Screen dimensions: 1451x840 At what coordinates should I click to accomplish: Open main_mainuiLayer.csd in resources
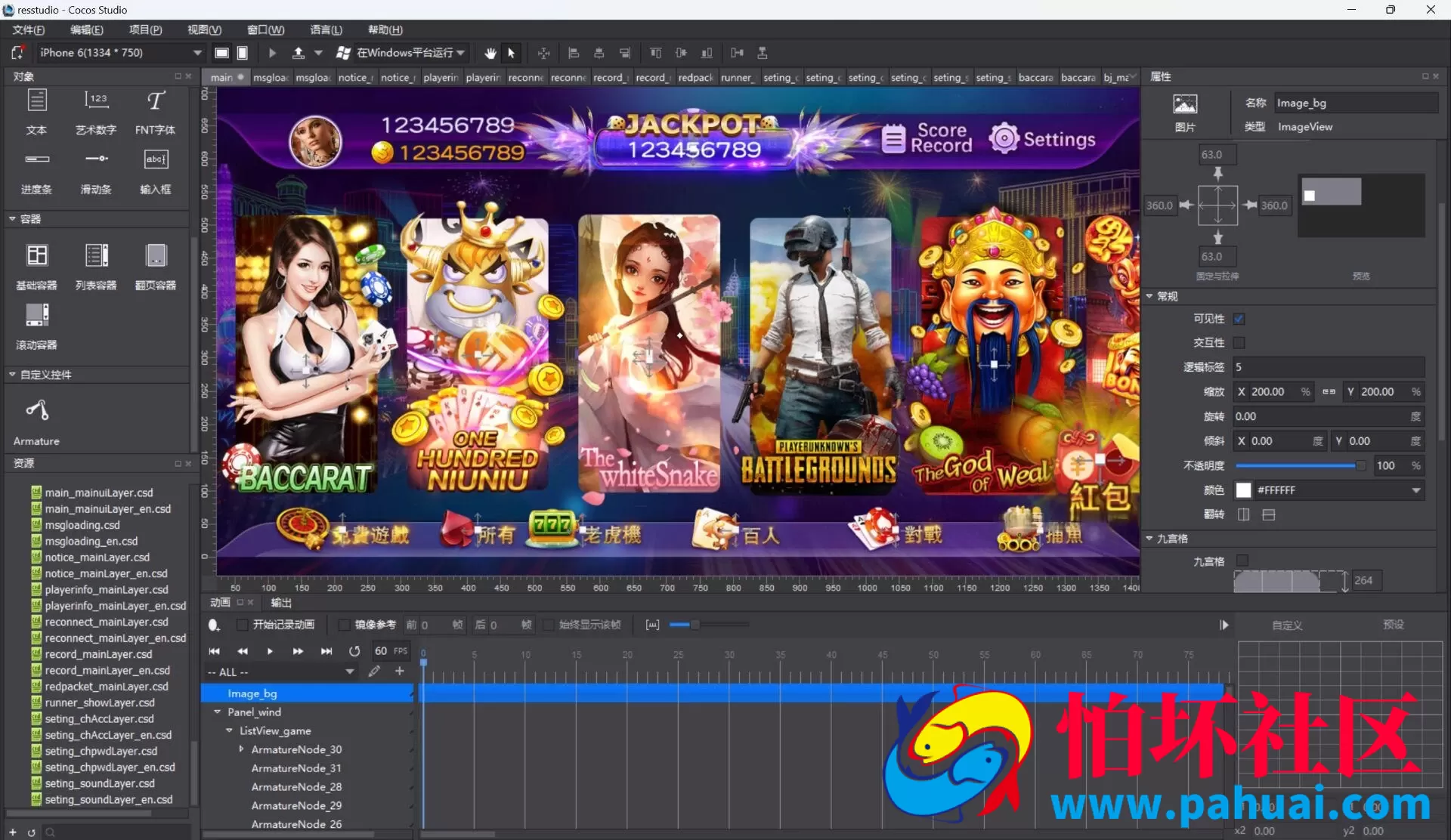tap(99, 493)
